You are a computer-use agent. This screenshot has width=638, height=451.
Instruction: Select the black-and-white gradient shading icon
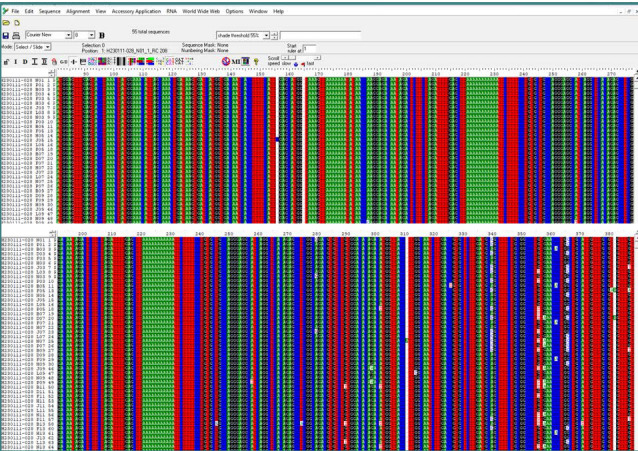(x=121, y=61)
